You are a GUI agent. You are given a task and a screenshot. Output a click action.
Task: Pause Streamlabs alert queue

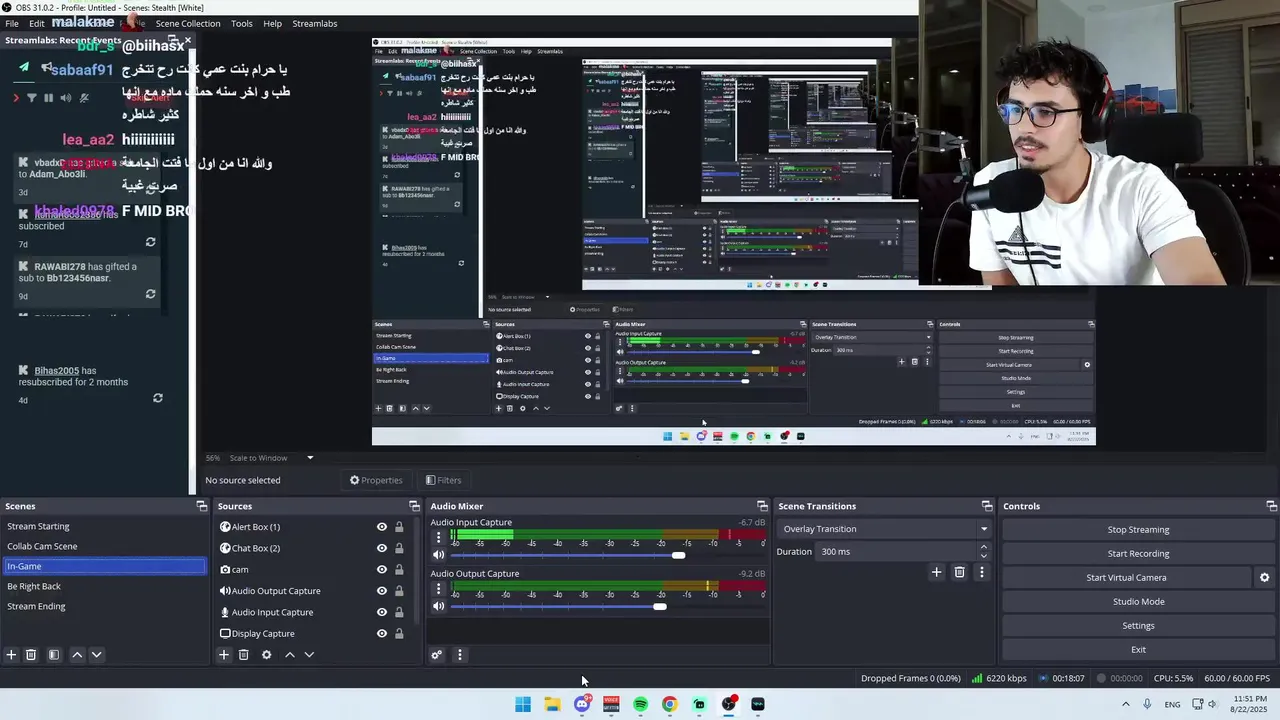tap(48, 97)
